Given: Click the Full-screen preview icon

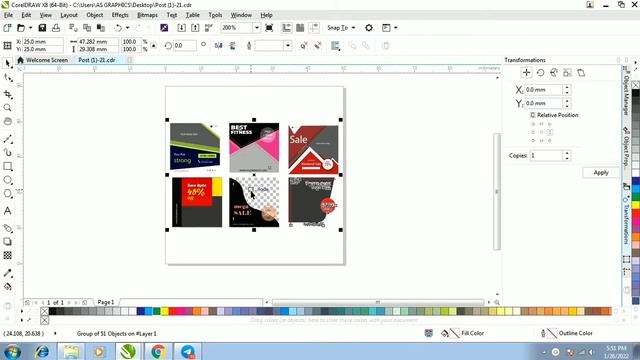Looking at the screenshot, I should click(x=269, y=28).
